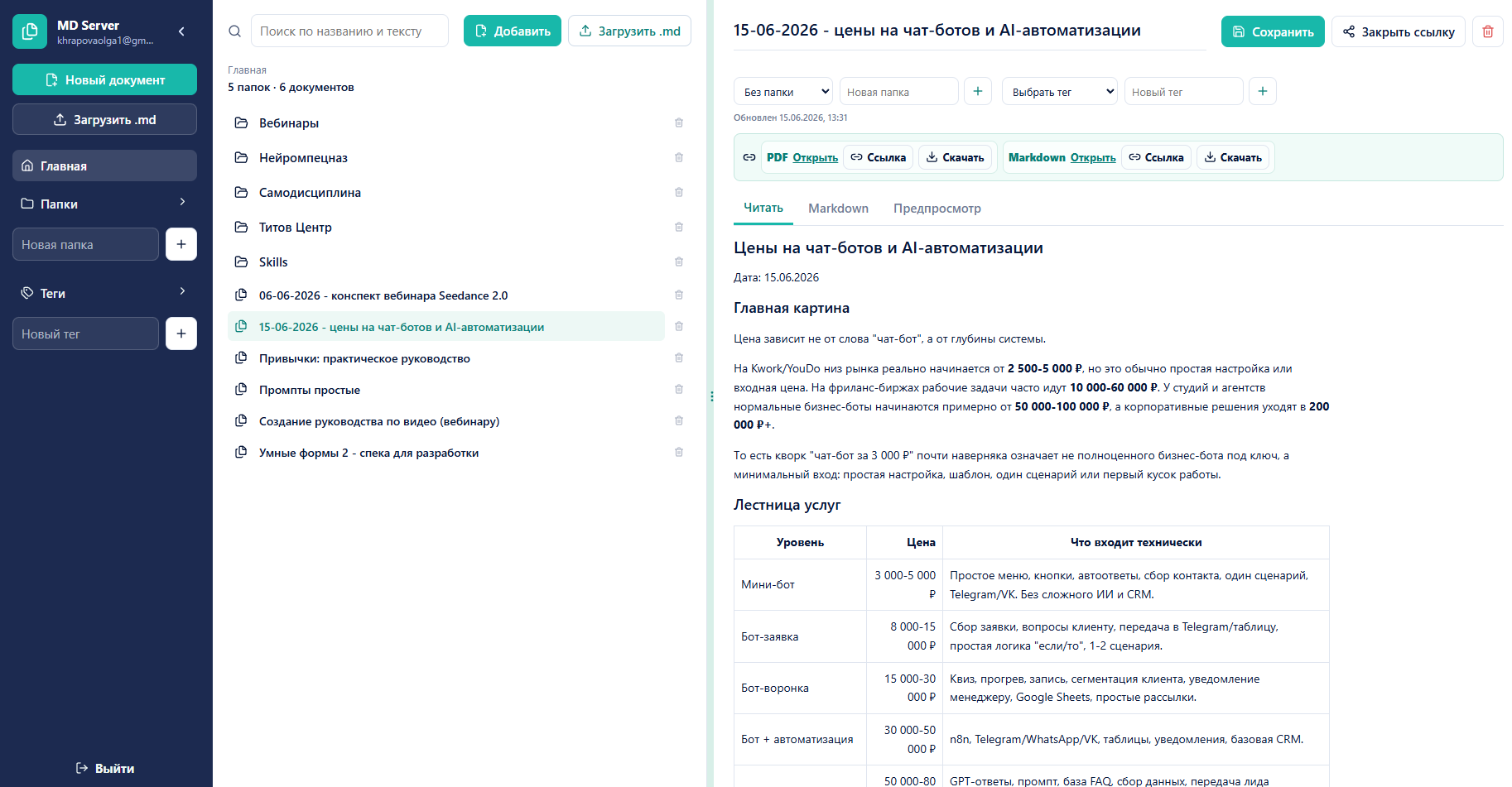The image size is (1512, 787).
Task: Open the PDF version via the Открыть link
Action: tap(815, 157)
